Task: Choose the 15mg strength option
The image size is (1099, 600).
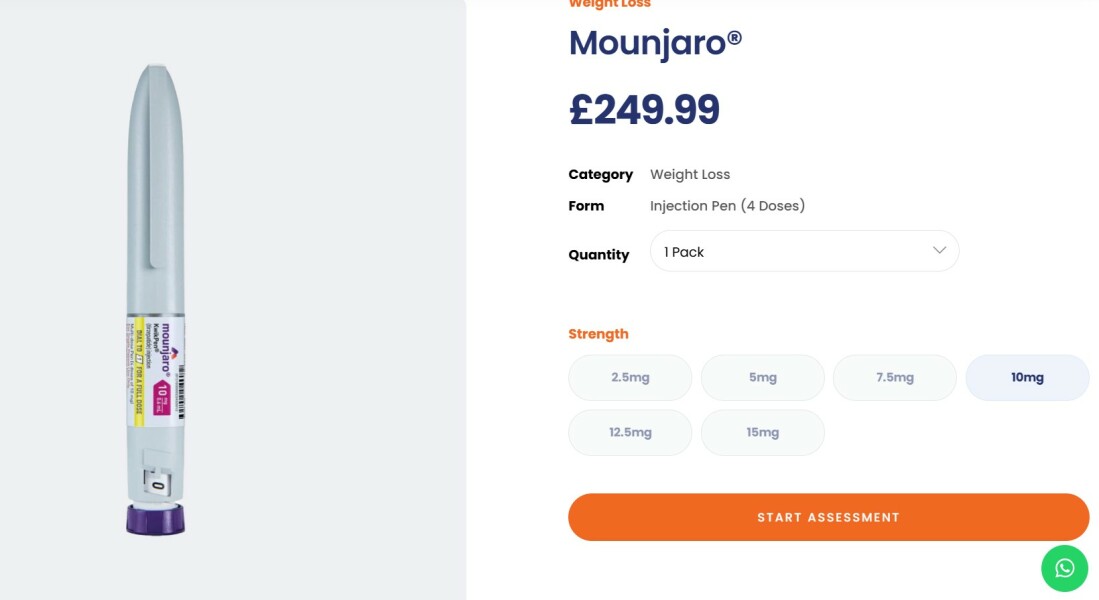Action: coord(762,432)
